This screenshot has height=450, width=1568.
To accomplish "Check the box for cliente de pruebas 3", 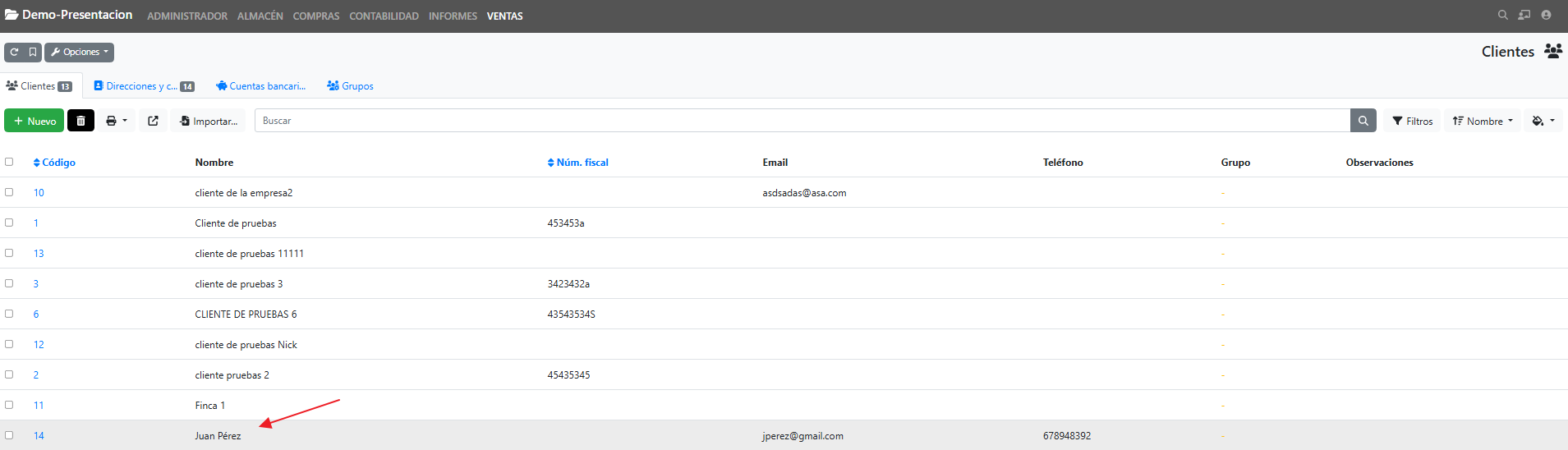I will click(9, 283).
